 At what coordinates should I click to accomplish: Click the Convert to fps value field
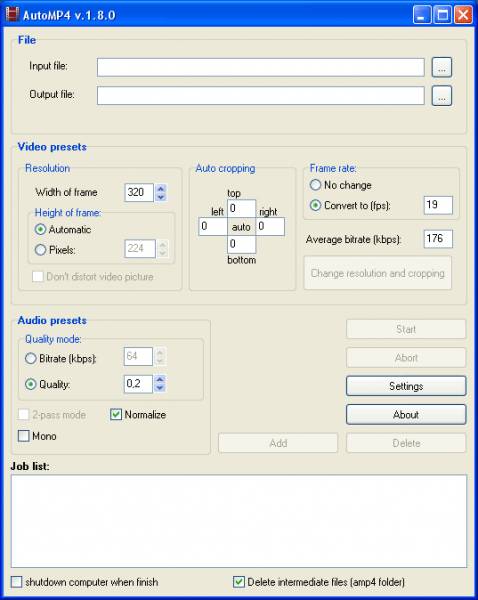pos(438,205)
